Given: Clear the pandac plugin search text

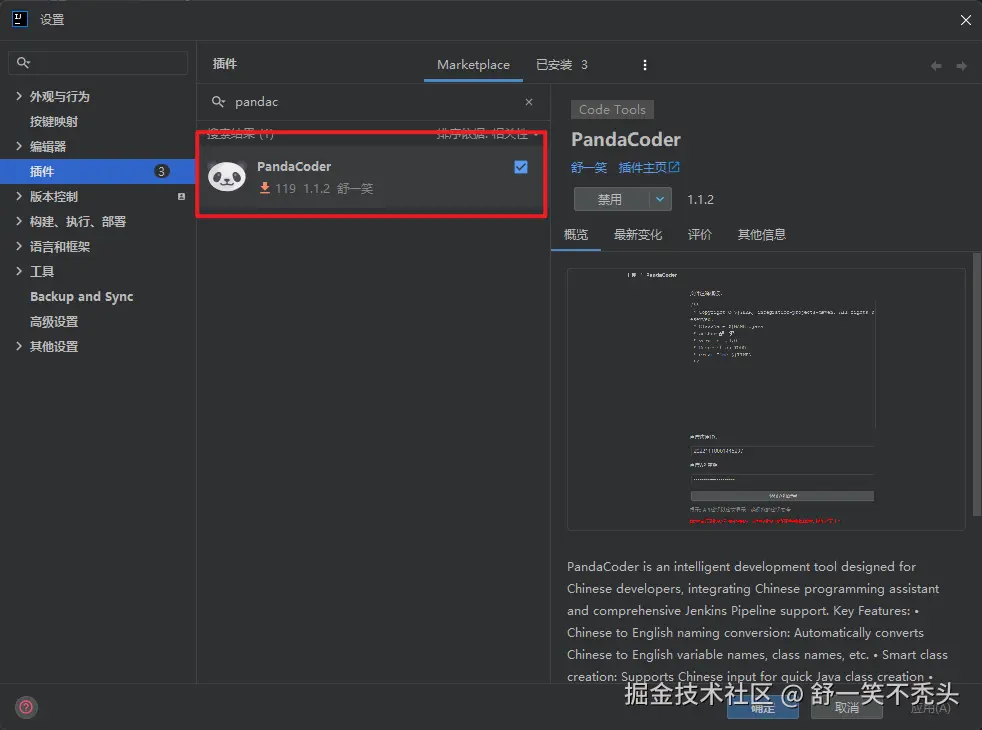Looking at the screenshot, I should 529,101.
